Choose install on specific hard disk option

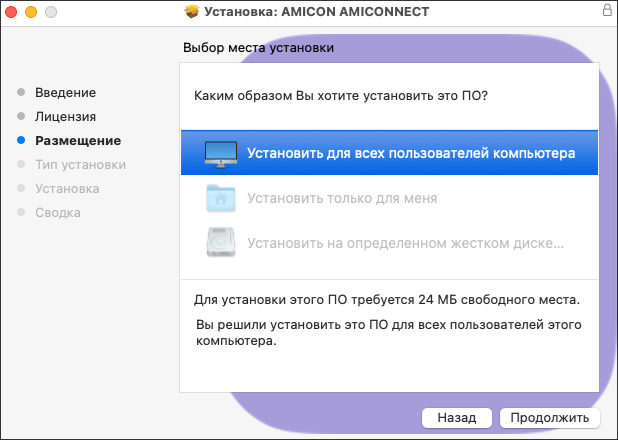click(406, 242)
